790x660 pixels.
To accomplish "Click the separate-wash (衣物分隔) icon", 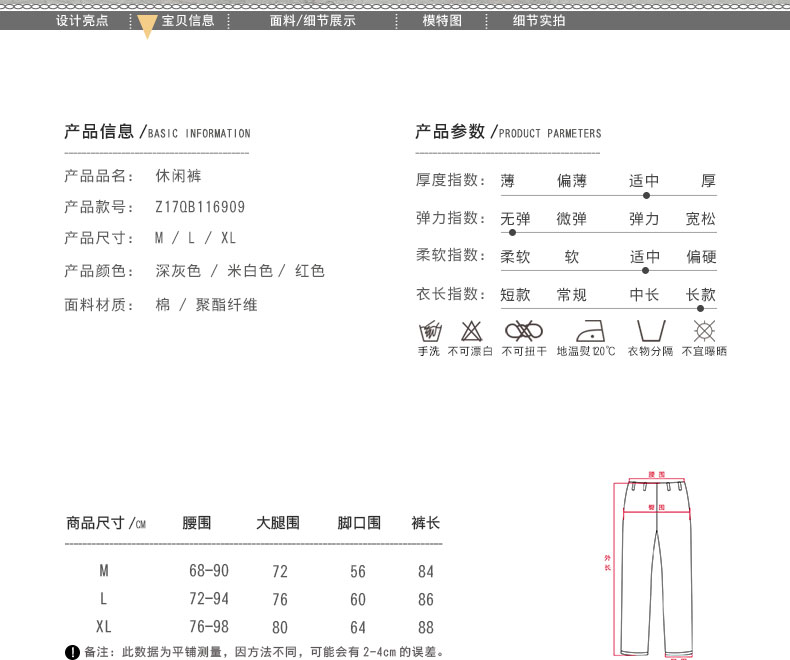I will pos(651,331).
